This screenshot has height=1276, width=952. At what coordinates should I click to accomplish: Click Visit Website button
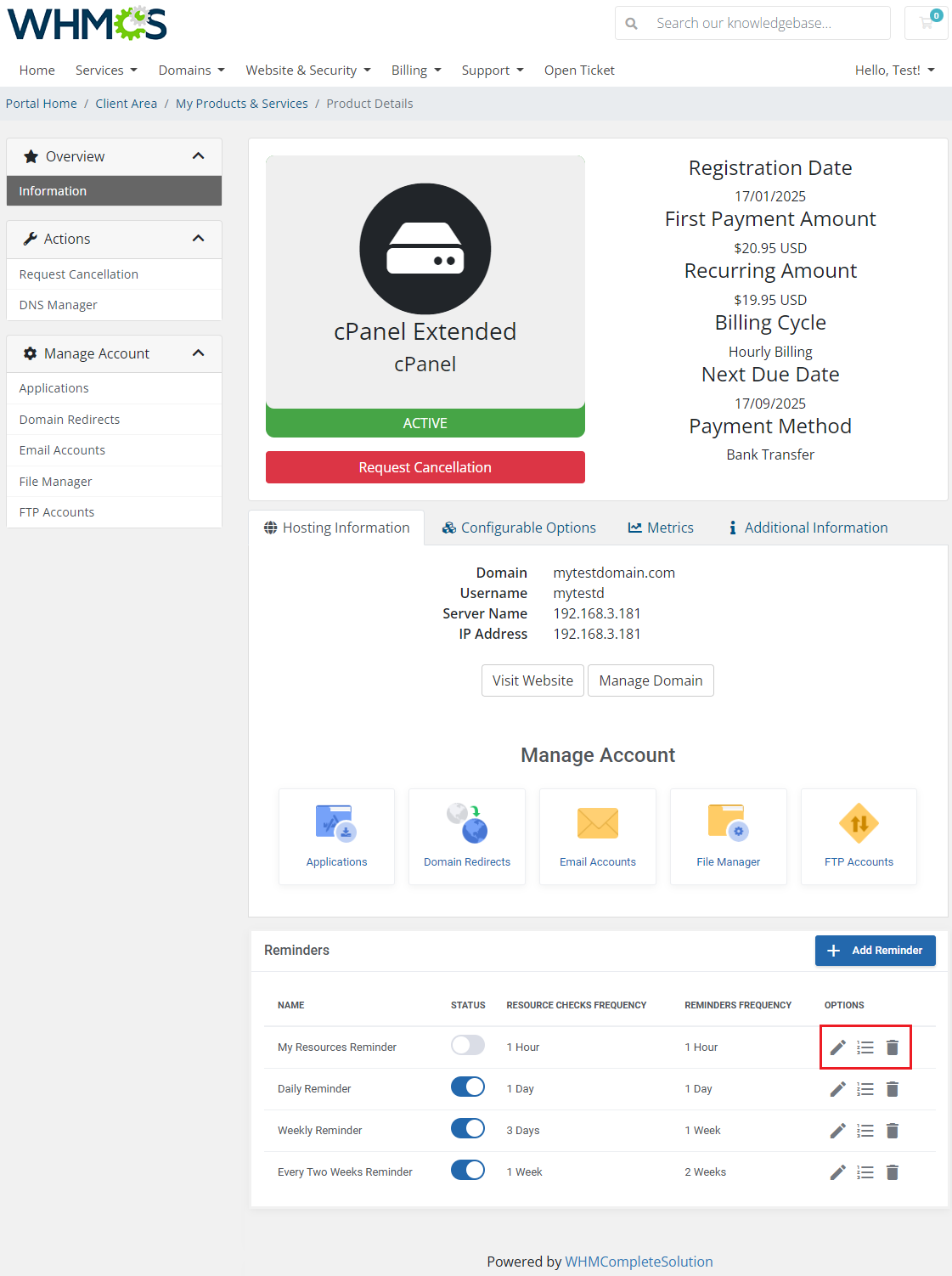coord(532,680)
